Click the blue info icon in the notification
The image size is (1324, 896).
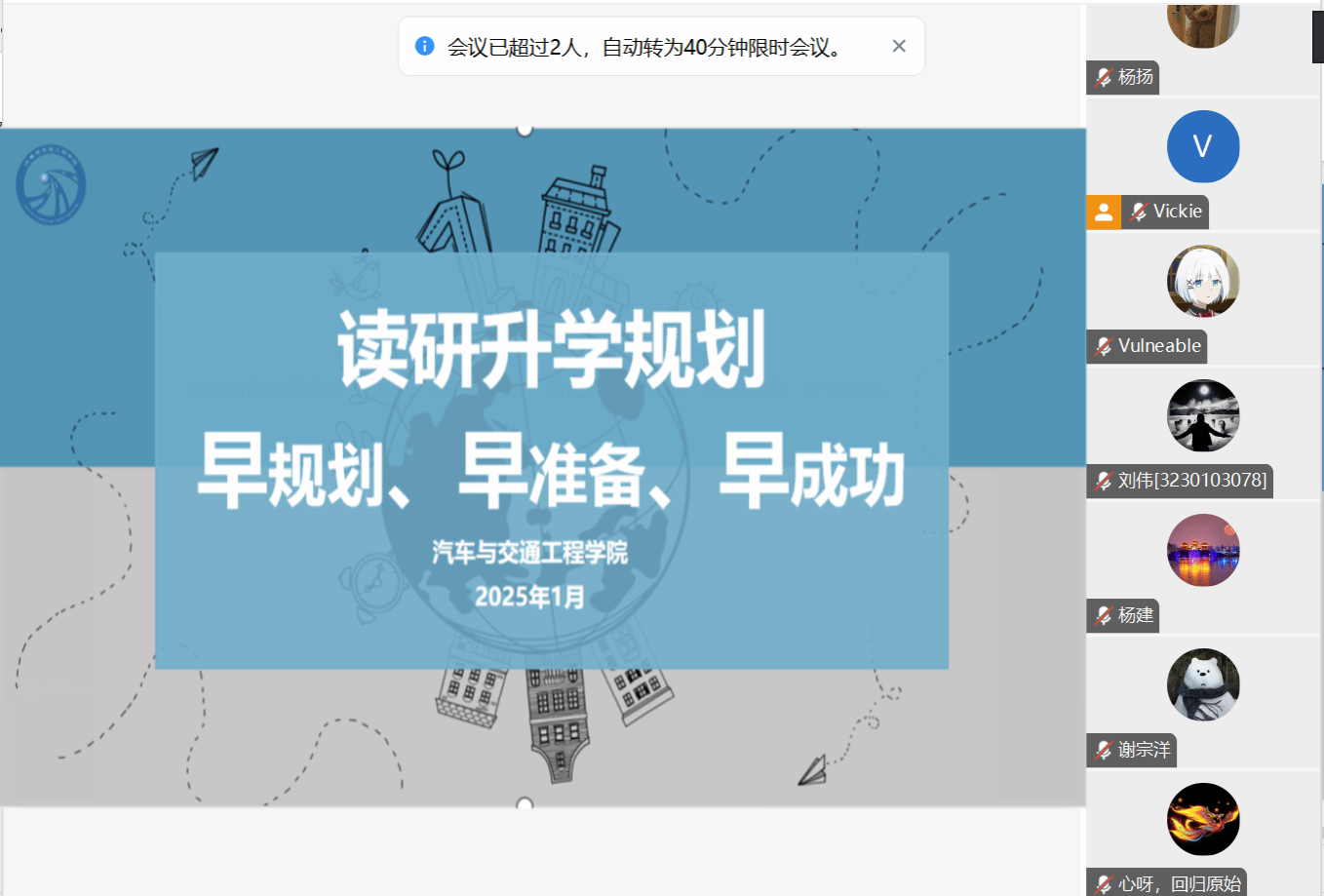point(424,46)
